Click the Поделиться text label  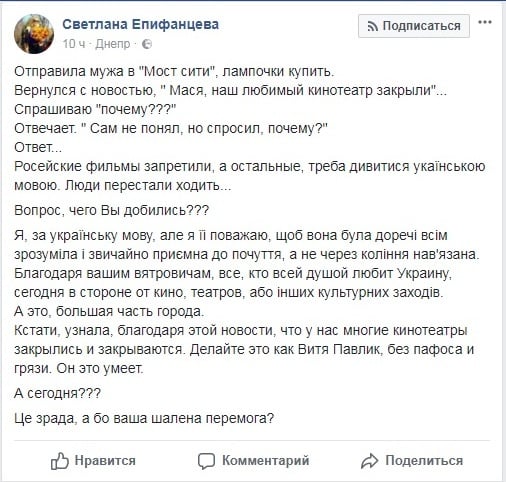[424, 461]
